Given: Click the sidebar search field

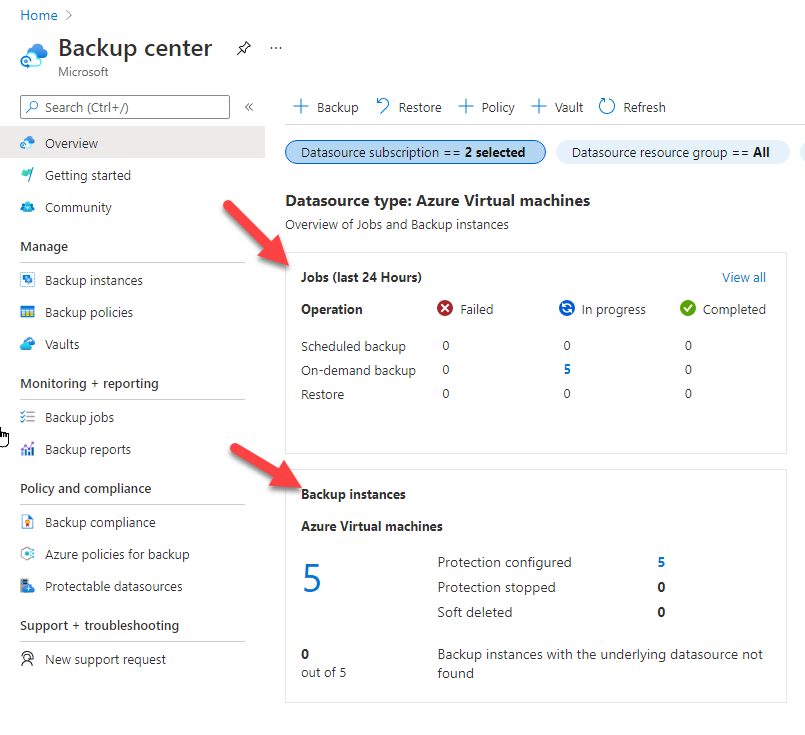Looking at the screenshot, I should point(125,107).
